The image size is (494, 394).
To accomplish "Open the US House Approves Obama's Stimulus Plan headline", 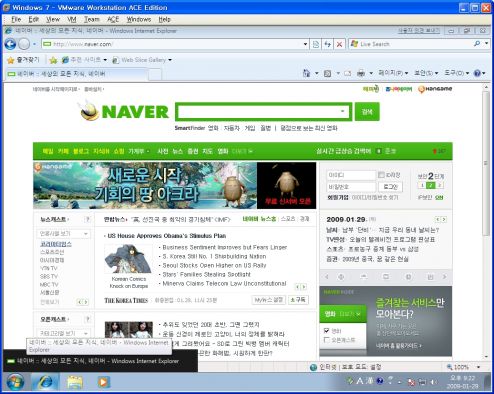I will click(167, 236).
